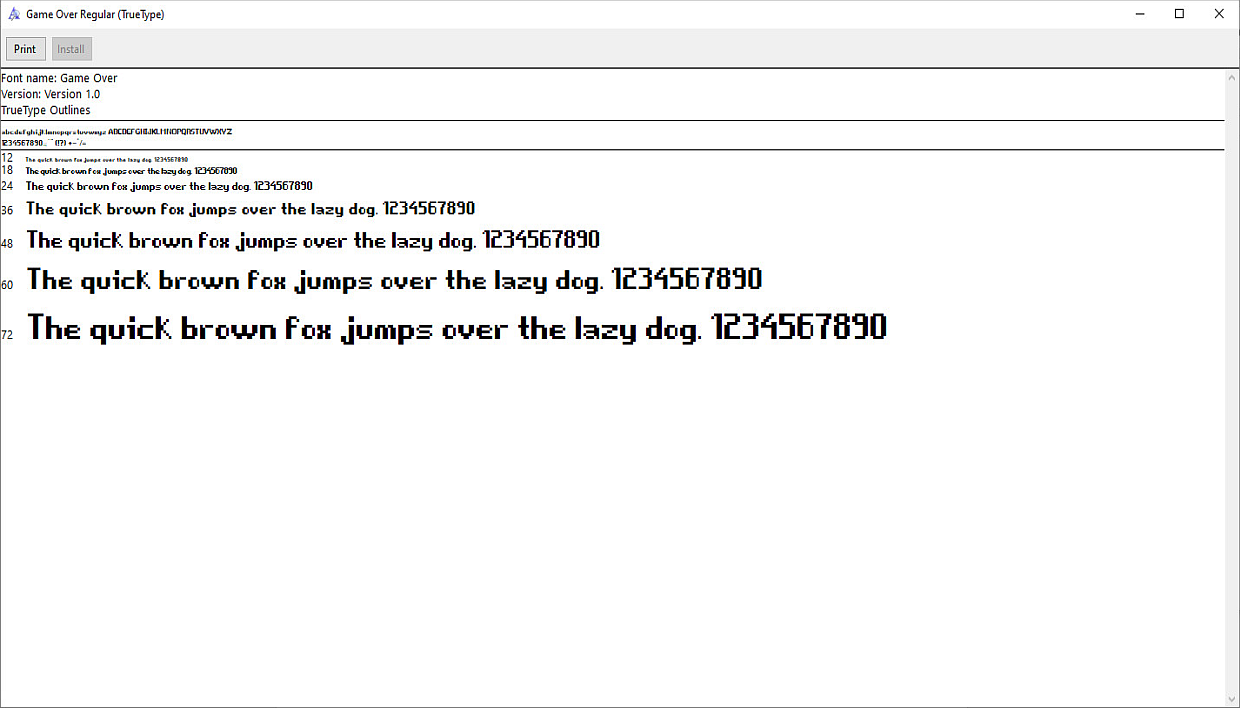Click the 'TrueType Outlines' label
This screenshot has height=708, width=1240.
point(44,110)
